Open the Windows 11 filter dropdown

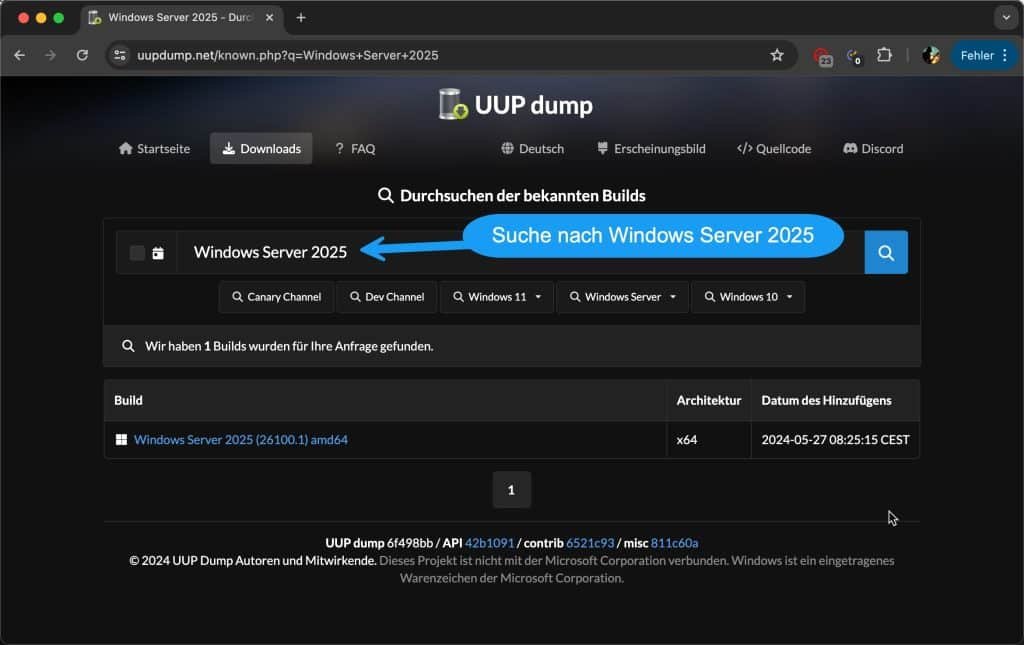(x=496, y=296)
